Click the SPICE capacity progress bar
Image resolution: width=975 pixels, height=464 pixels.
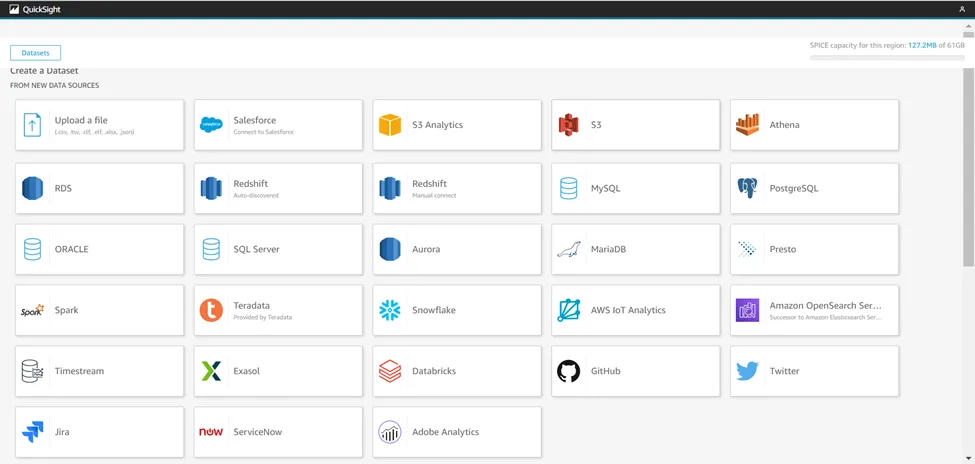pyautogui.click(x=887, y=58)
